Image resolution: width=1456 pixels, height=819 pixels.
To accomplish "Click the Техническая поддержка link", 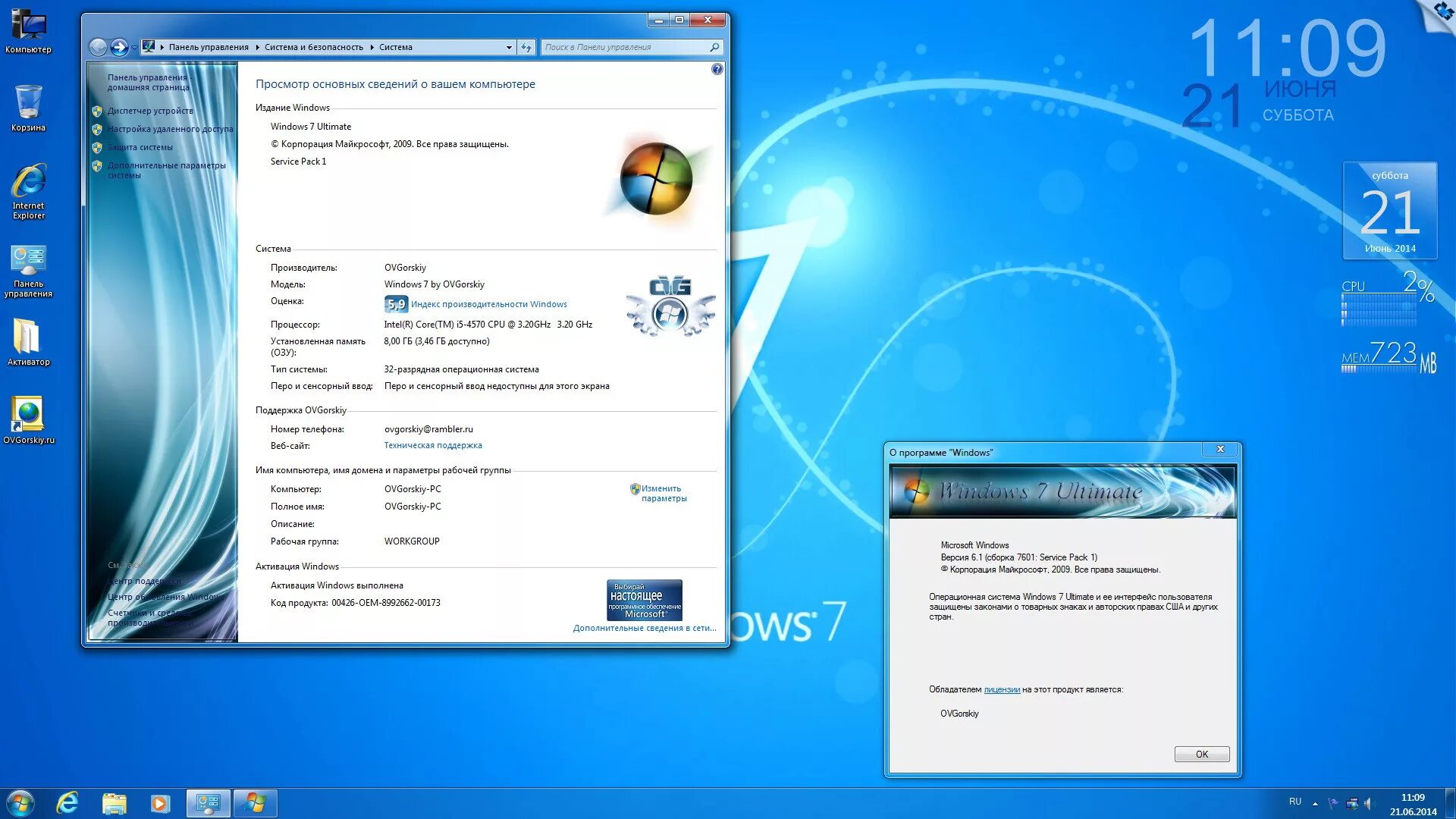I will pyautogui.click(x=432, y=446).
